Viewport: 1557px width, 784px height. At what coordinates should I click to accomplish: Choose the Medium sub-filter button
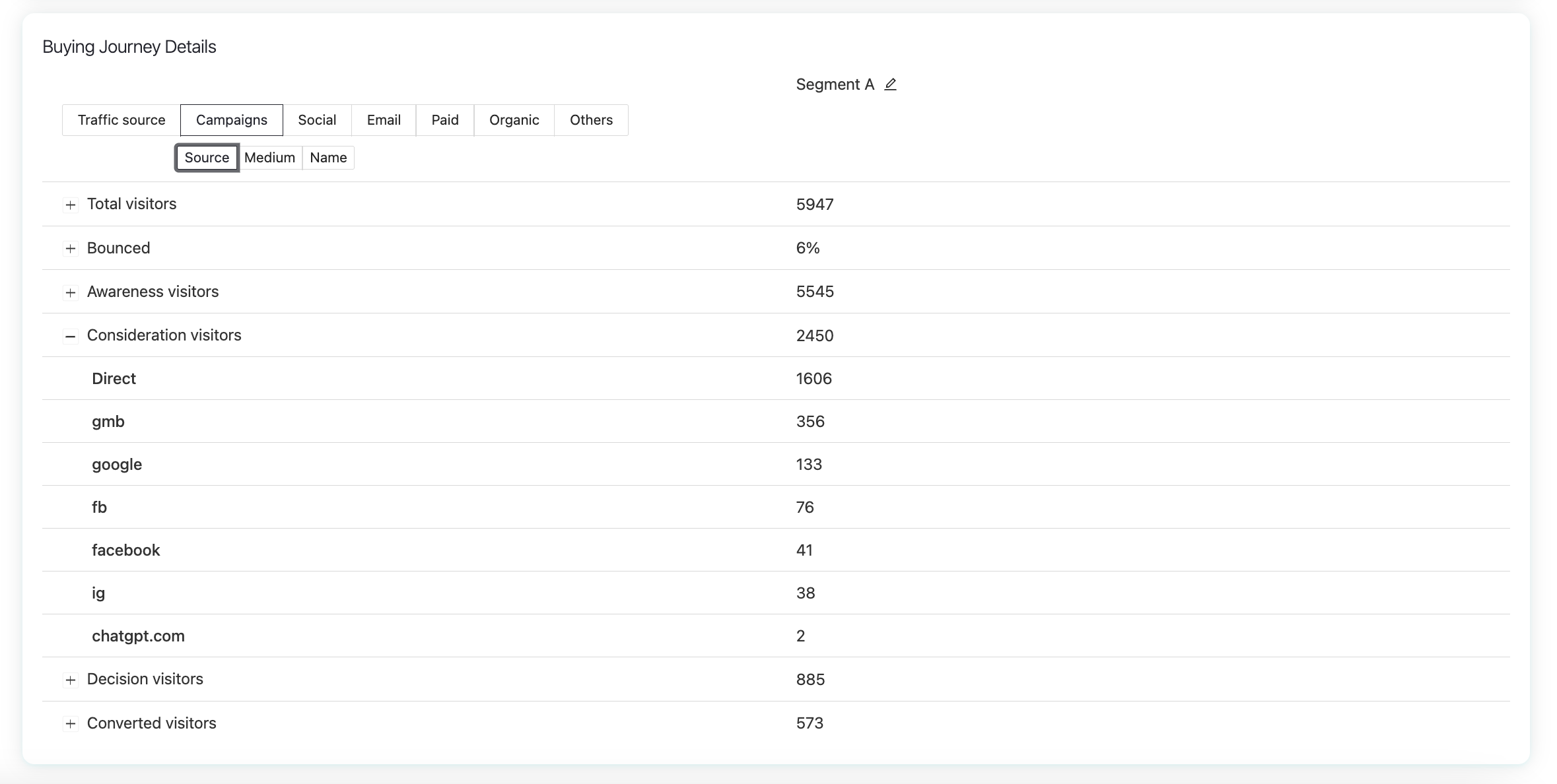[269, 158]
